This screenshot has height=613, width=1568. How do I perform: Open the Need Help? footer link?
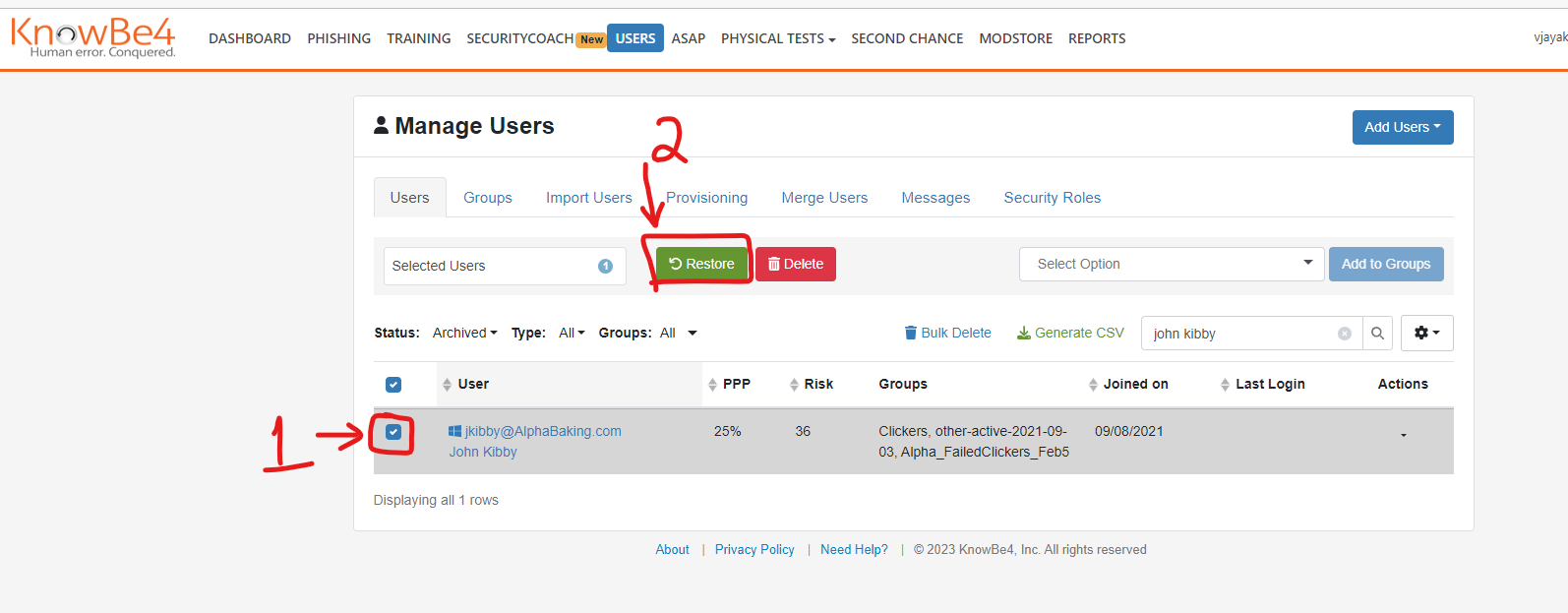(x=854, y=549)
